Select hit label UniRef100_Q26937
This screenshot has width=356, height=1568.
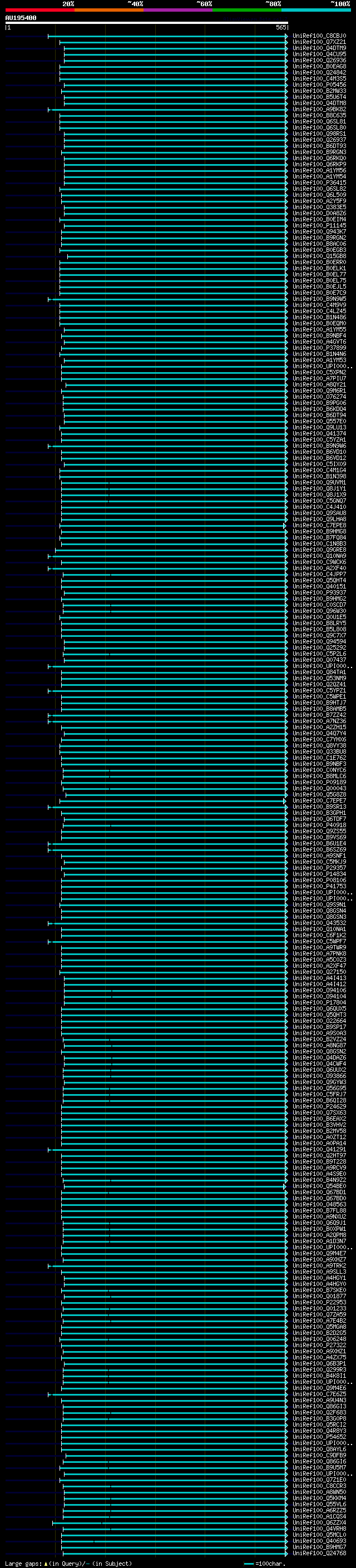click(319, 140)
